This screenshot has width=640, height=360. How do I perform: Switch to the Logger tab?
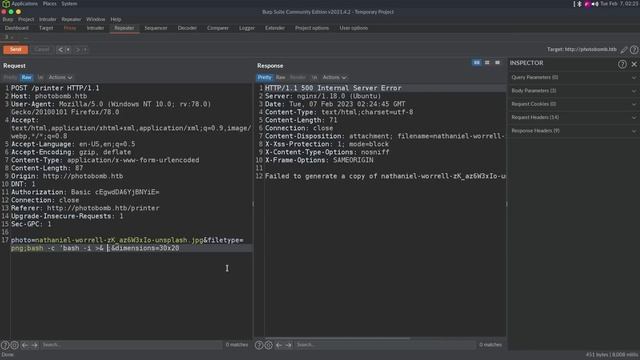[247, 28]
